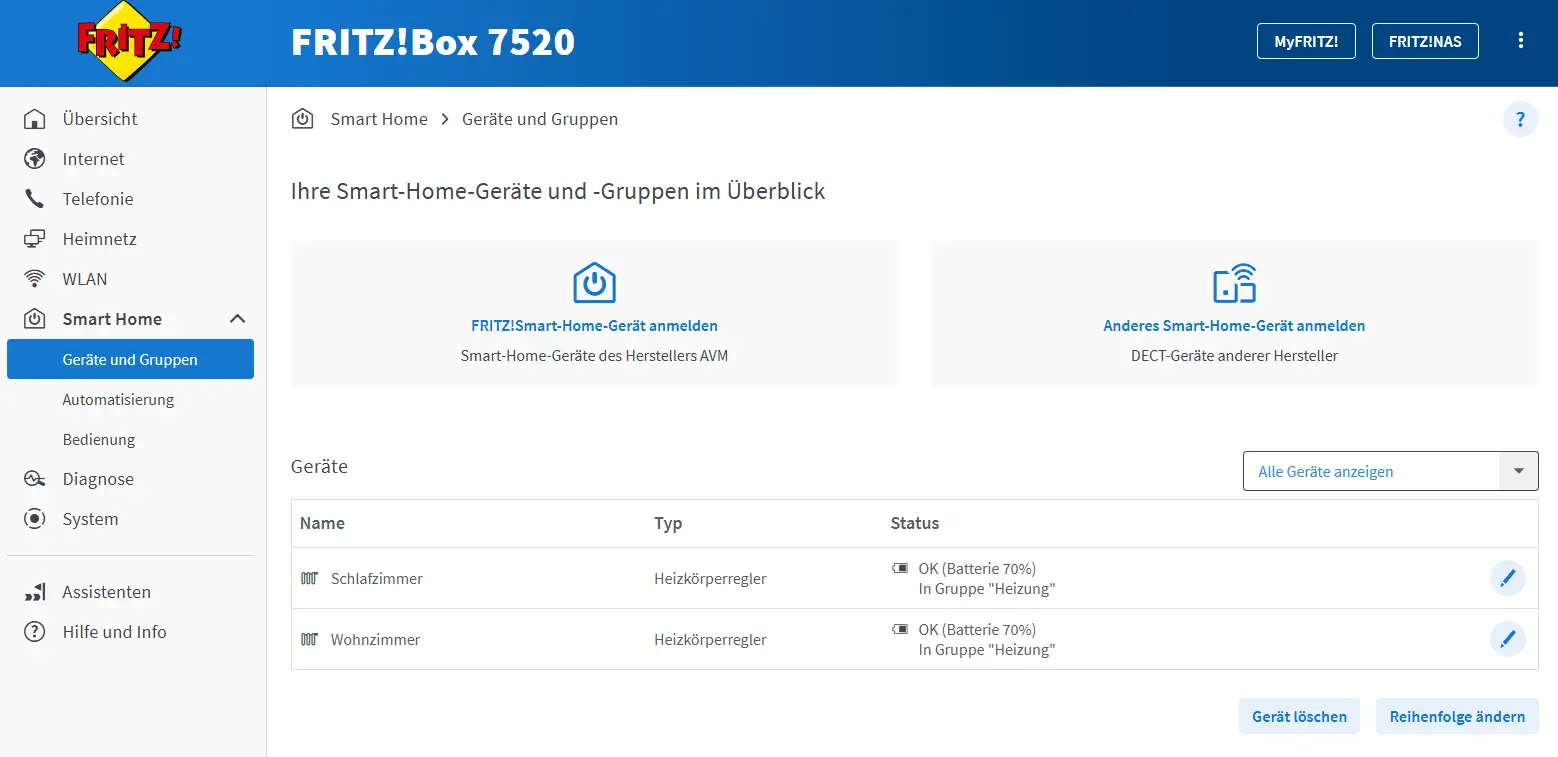The width and height of the screenshot is (1558, 757).
Task: Collapse the Smart Home sidebar section
Action: (x=237, y=319)
